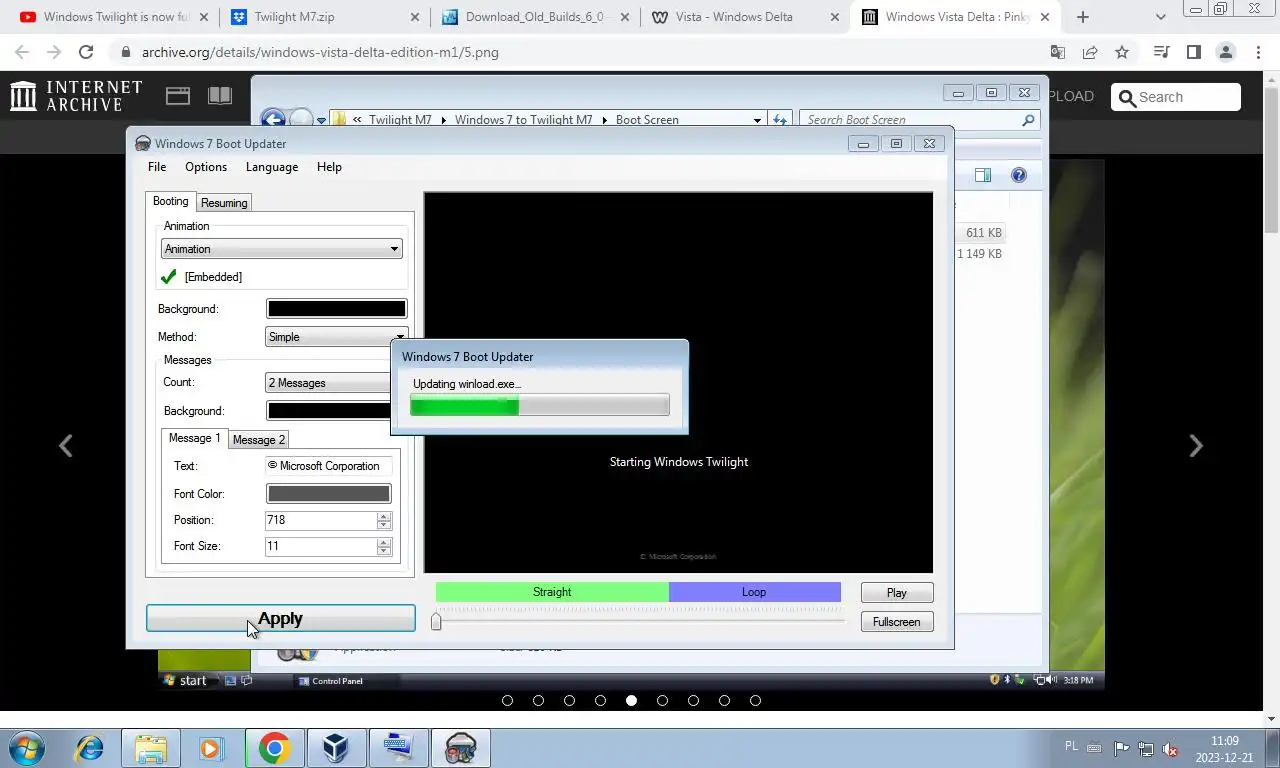Open the Method dropdown set to Simple
This screenshot has width=1280, height=768.
[x=336, y=337]
